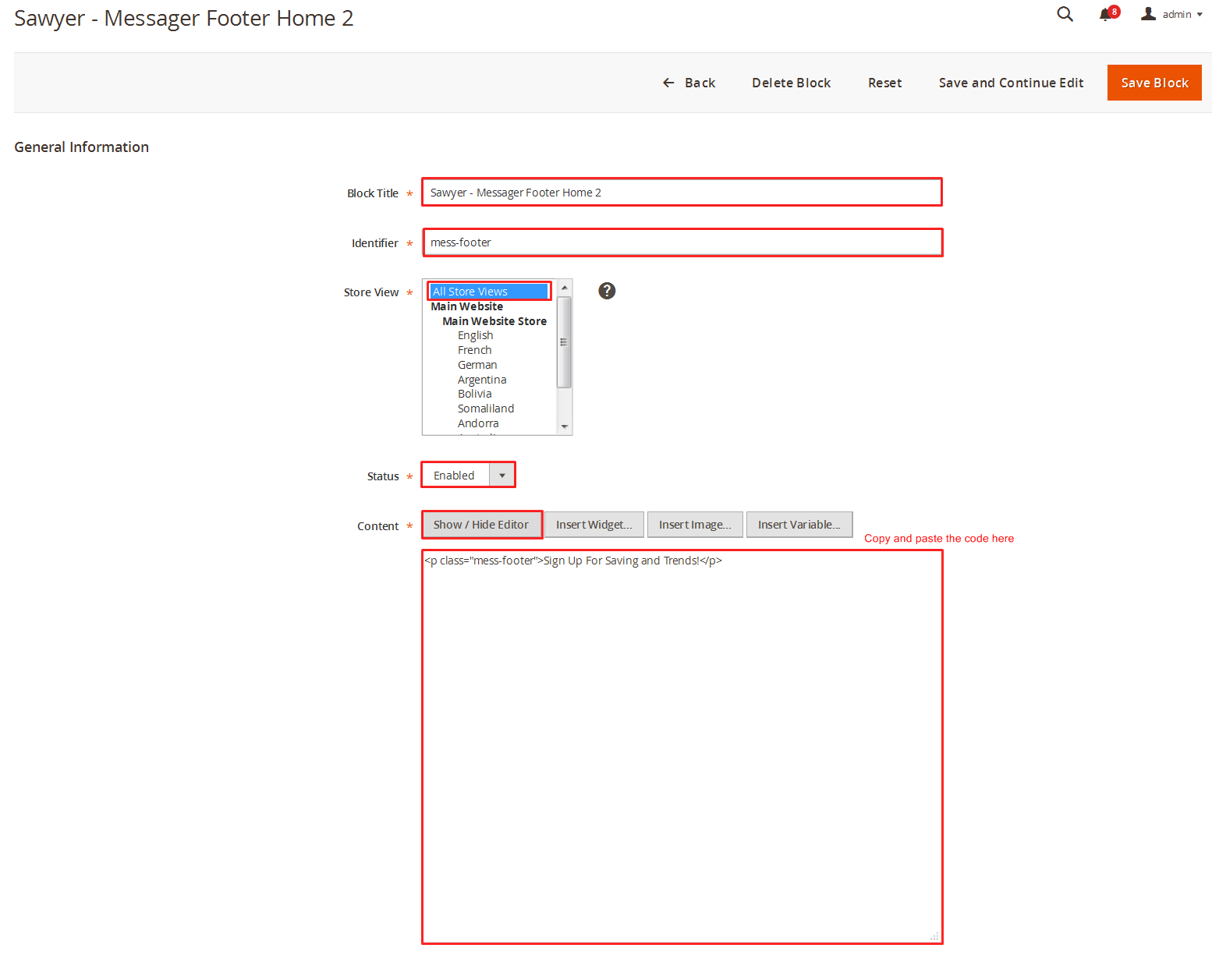The image size is (1212, 980).
Task: Select French store view
Action: click(x=474, y=350)
